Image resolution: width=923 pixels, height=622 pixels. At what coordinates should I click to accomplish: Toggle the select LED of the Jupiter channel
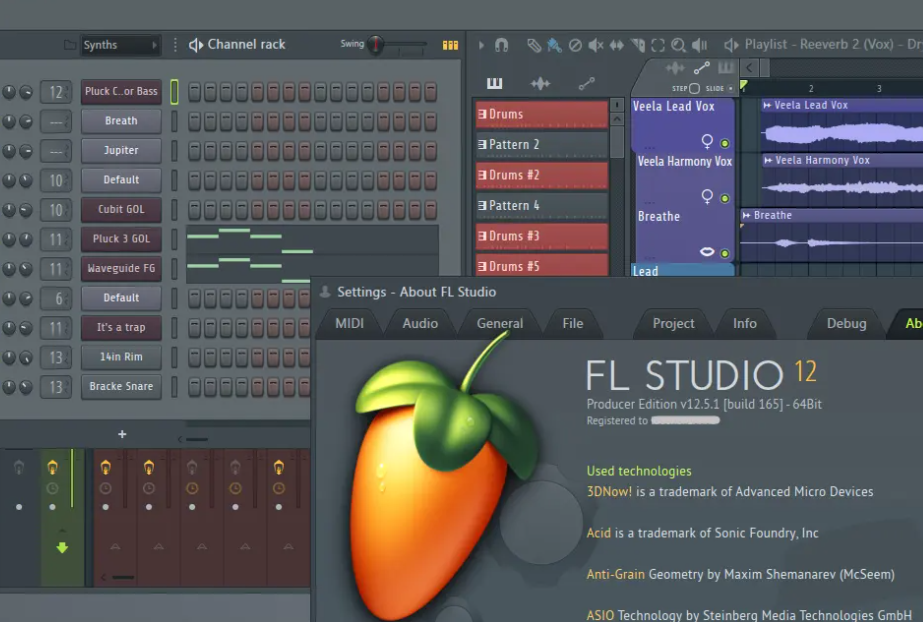pos(174,151)
